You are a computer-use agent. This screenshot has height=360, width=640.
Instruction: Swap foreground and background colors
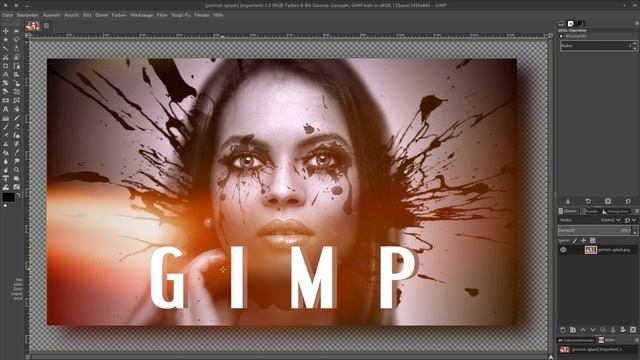pos(18,194)
